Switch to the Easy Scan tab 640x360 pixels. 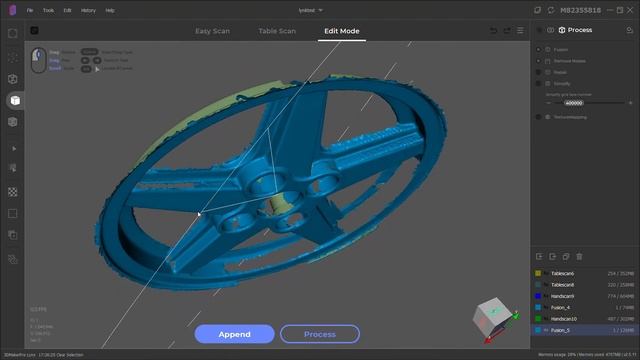click(x=212, y=31)
